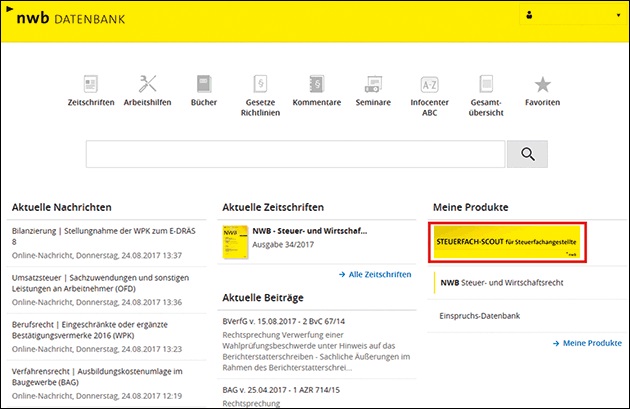The image size is (630, 409).
Task: Follow the Alle Zeitschriften link
Action: point(374,273)
